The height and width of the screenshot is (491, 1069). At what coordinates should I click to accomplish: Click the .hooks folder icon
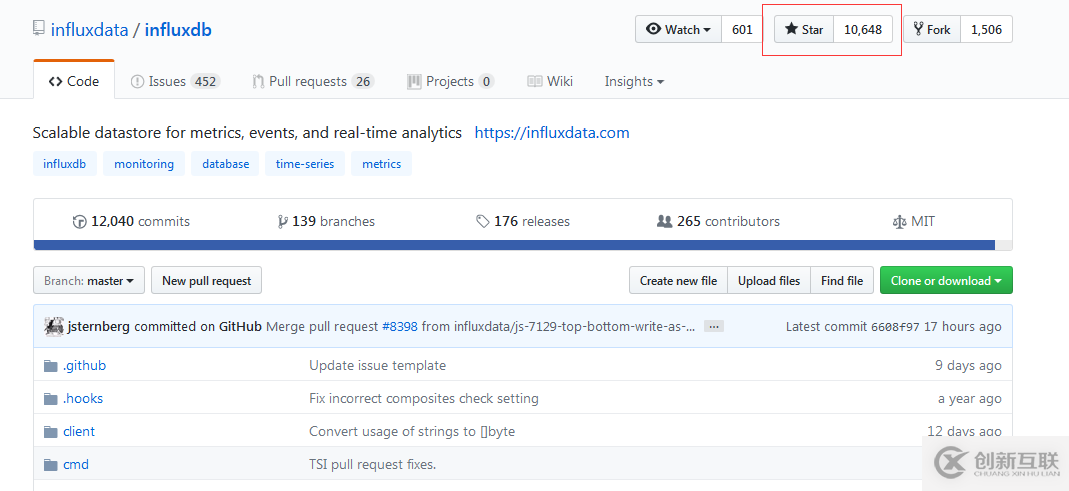coord(51,399)
